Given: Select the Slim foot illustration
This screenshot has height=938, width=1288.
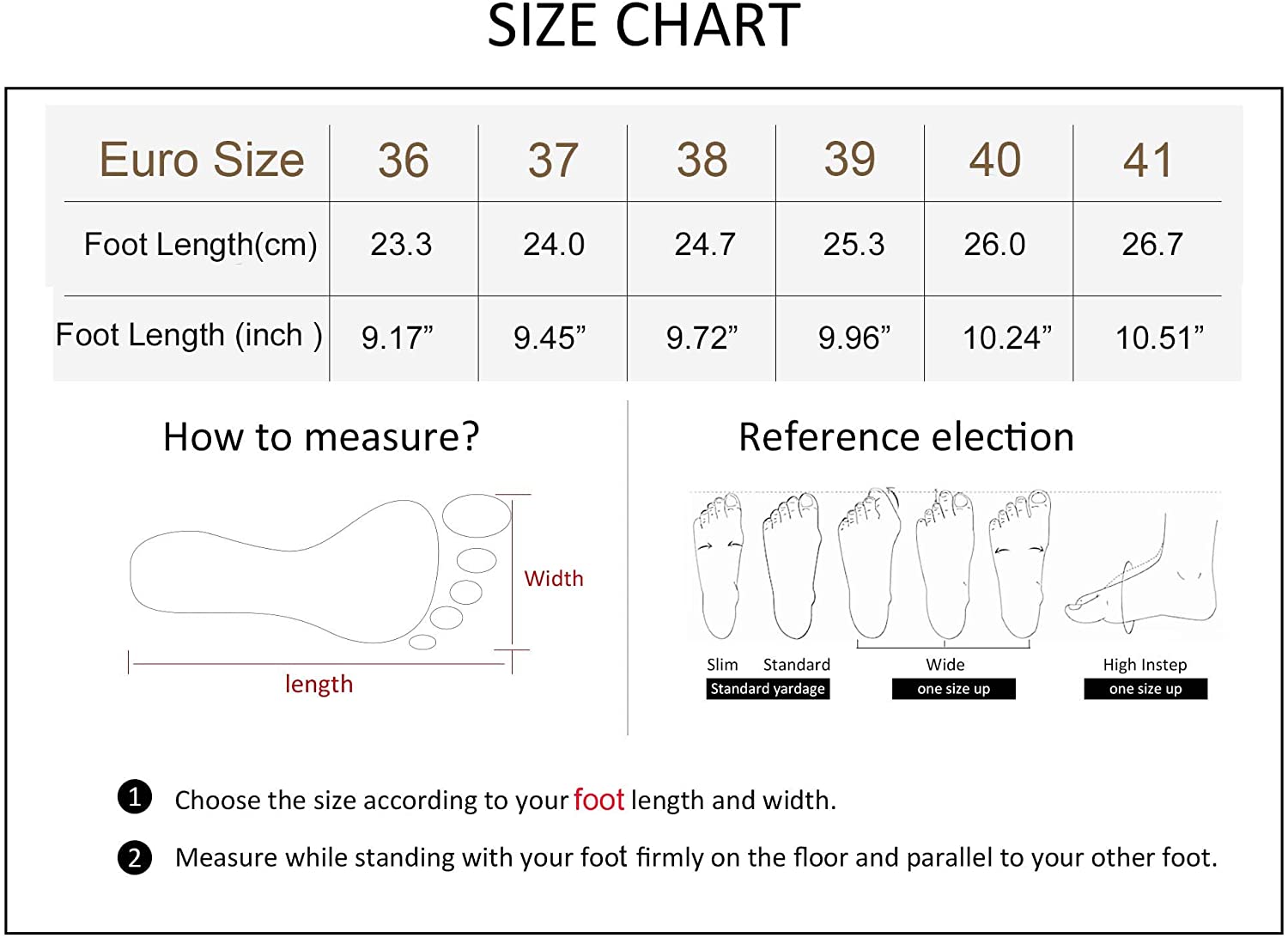Looking at the screenshot, I should 720,565.
